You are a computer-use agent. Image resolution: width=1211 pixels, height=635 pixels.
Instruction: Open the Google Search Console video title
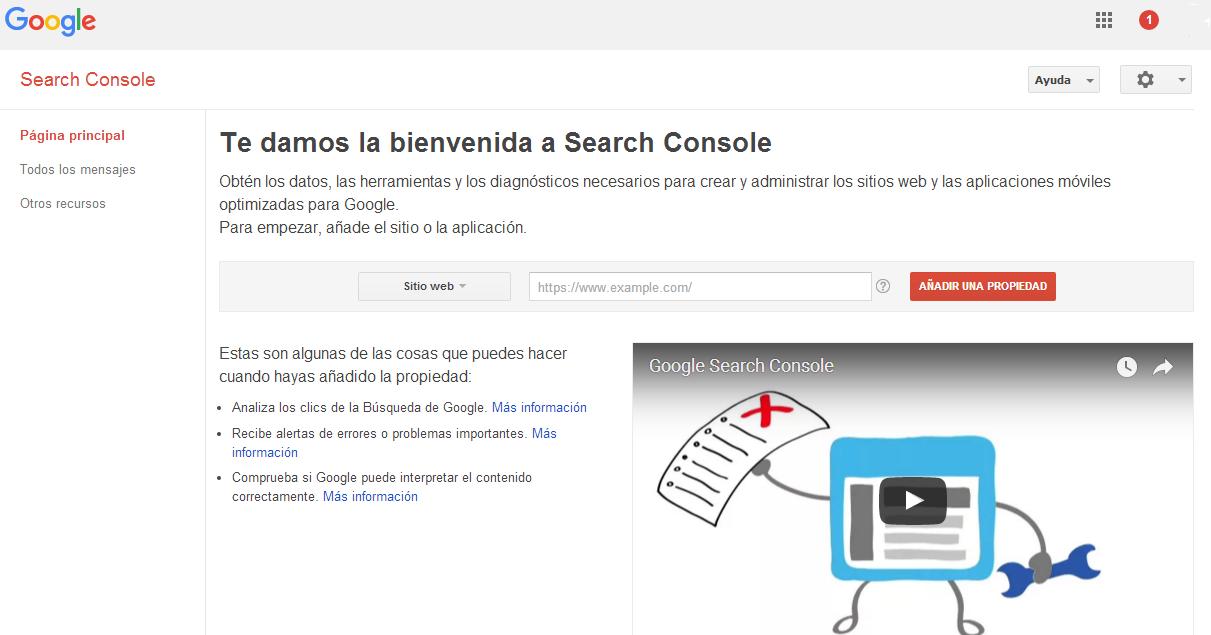[741, 366]
